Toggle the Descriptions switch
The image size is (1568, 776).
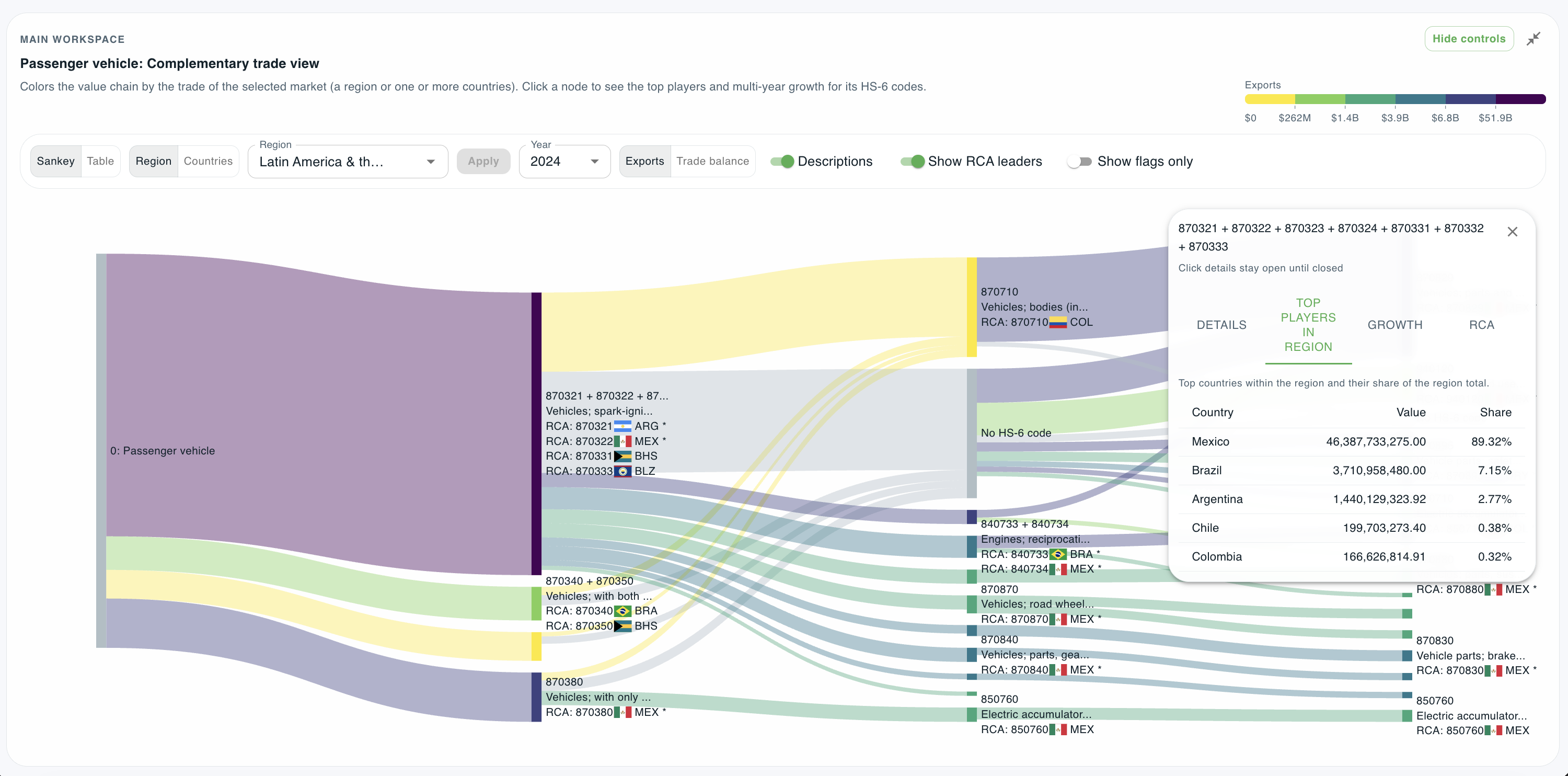[x=782, y=162]
